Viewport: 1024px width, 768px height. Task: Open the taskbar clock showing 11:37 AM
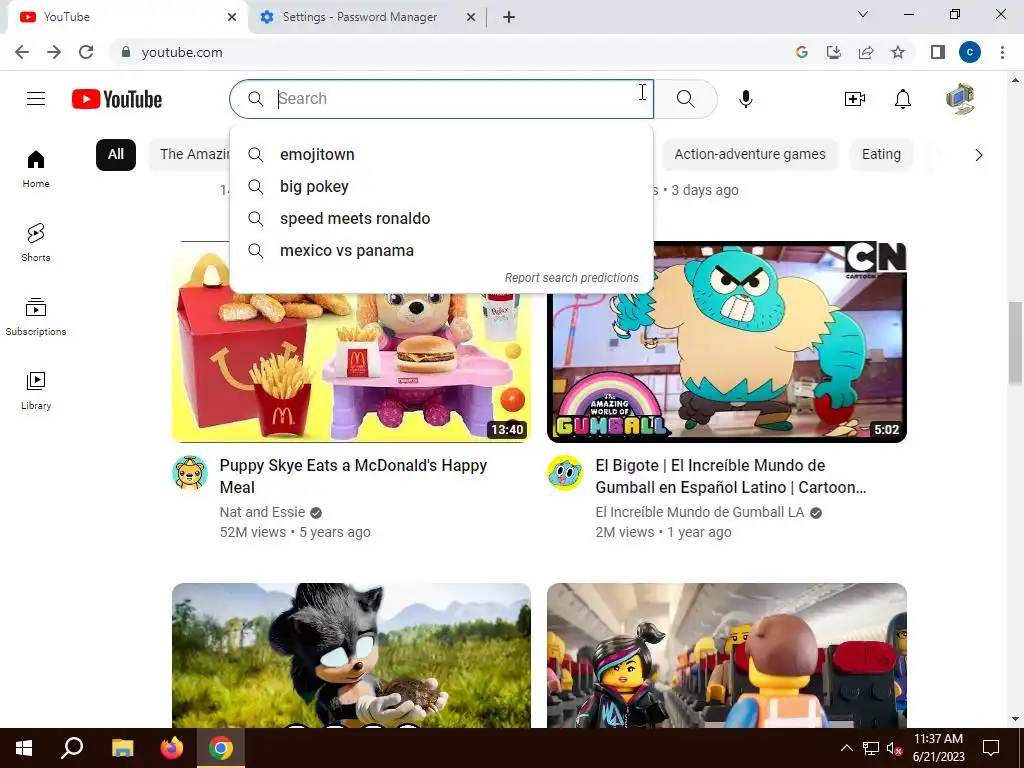(x=938, y=748)
